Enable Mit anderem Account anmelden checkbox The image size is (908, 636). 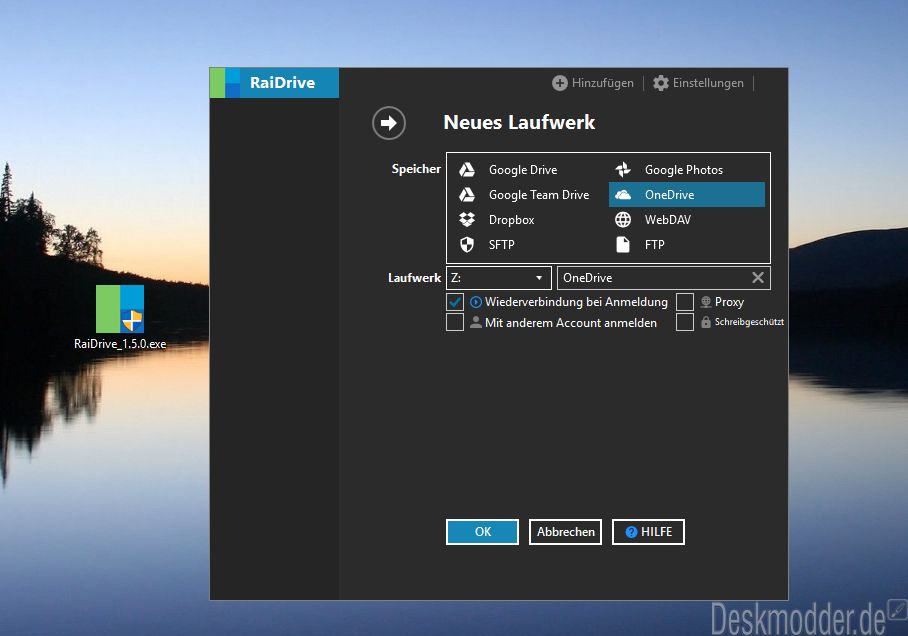455,322
